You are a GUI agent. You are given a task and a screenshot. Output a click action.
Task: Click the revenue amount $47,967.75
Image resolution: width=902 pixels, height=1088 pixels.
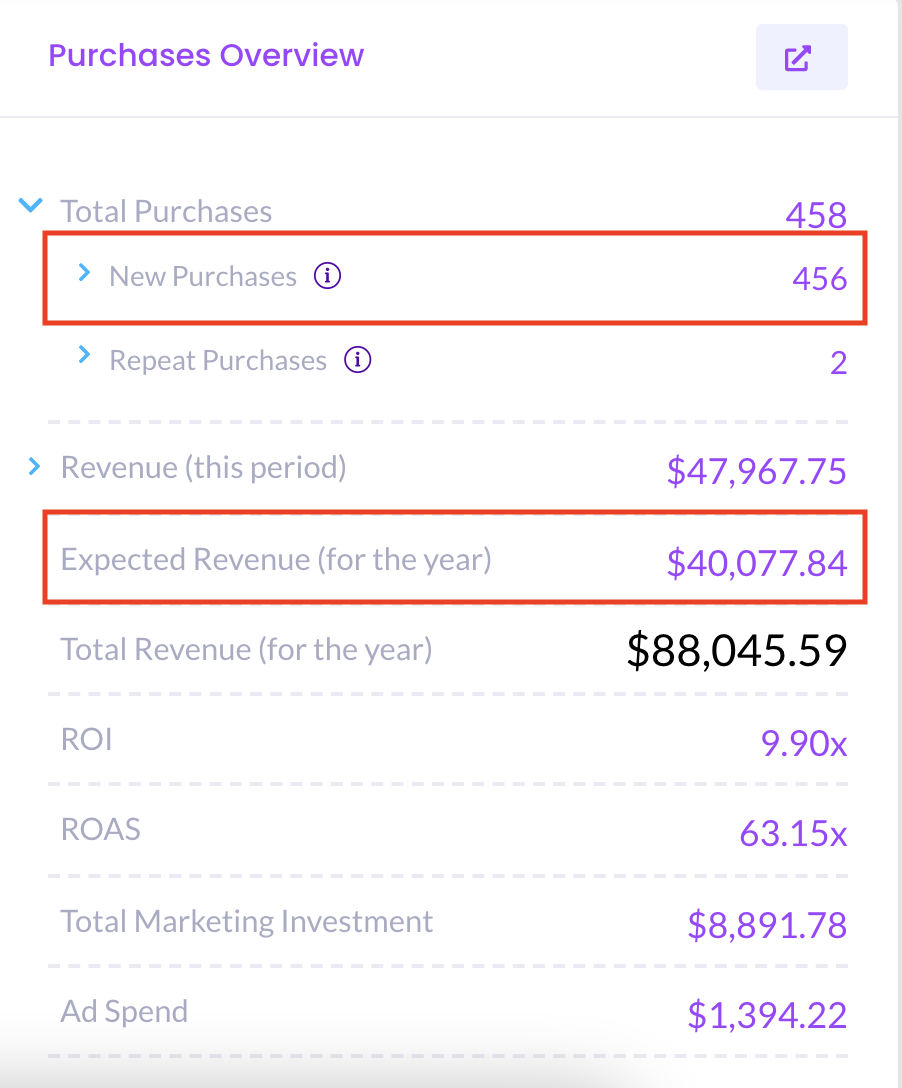click(x=756, y=470)
